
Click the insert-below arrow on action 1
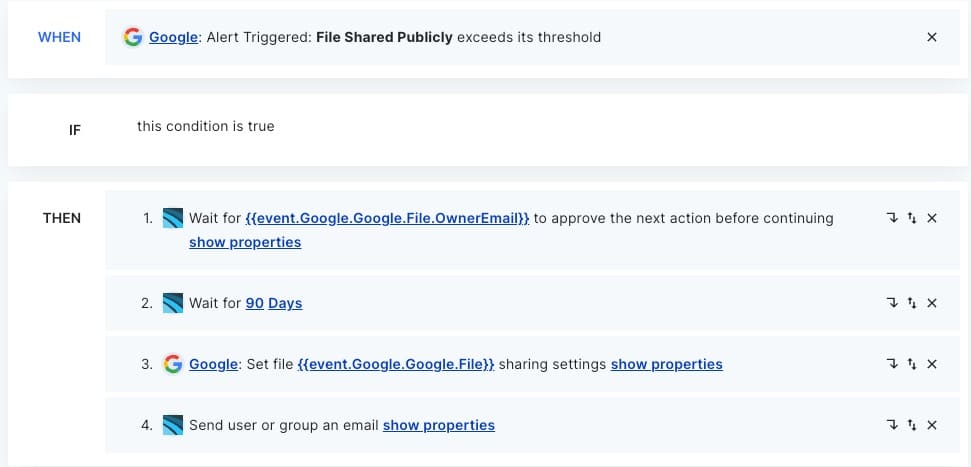(x=892, y=218)
